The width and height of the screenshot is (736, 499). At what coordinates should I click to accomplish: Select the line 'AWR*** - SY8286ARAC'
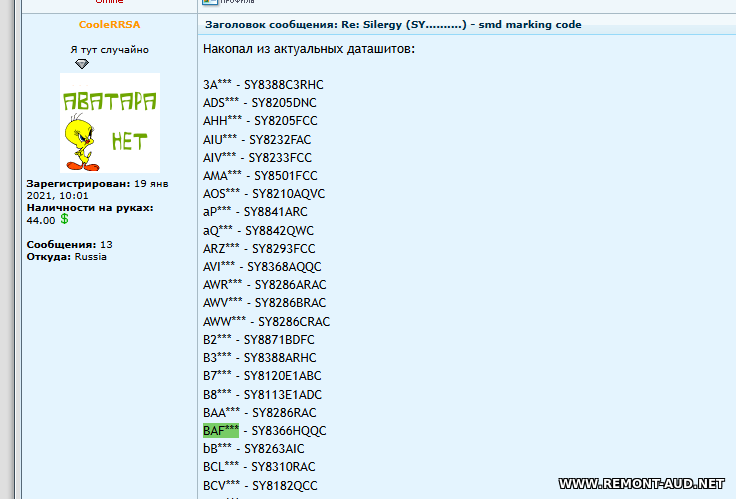[x=264, y=285]
